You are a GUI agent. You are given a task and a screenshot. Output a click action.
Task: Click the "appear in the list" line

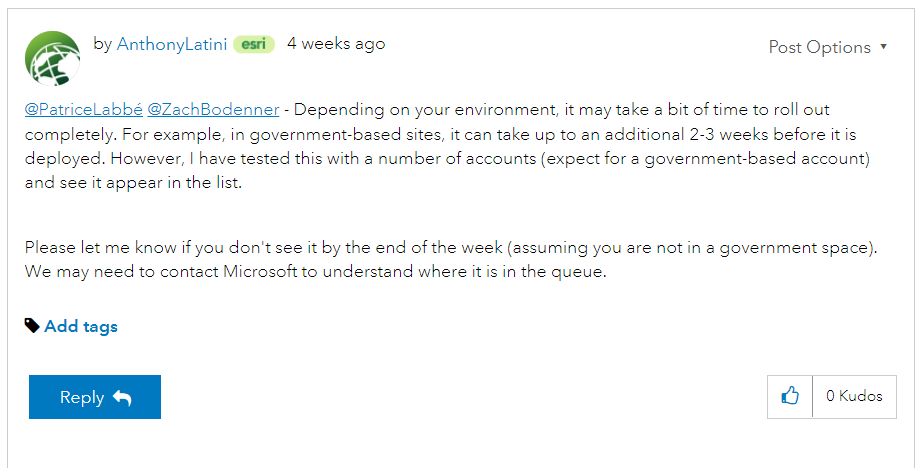(151, 183)
